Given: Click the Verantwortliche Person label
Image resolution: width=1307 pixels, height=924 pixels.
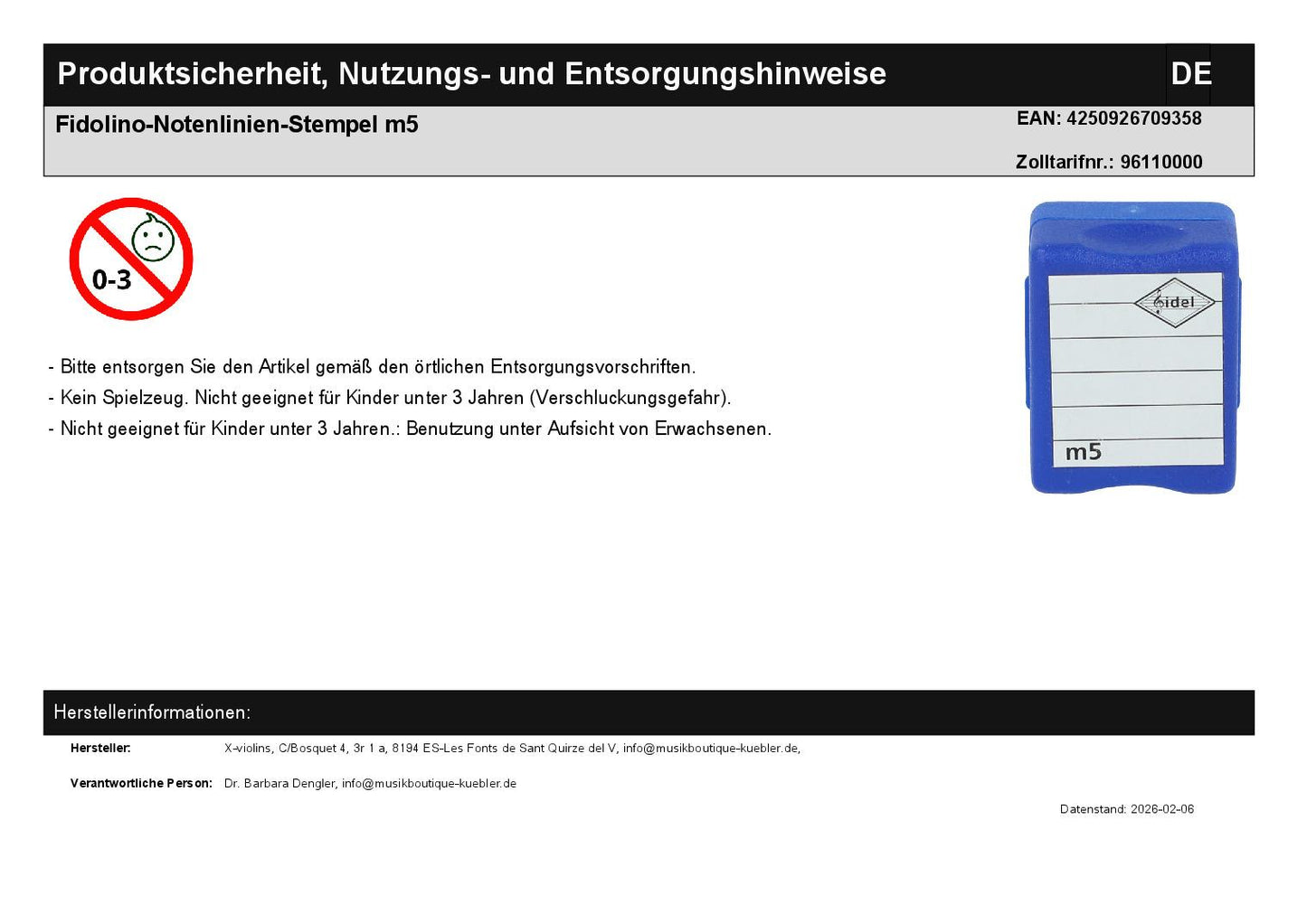Looking at the screenshot, I should (141, 784).
